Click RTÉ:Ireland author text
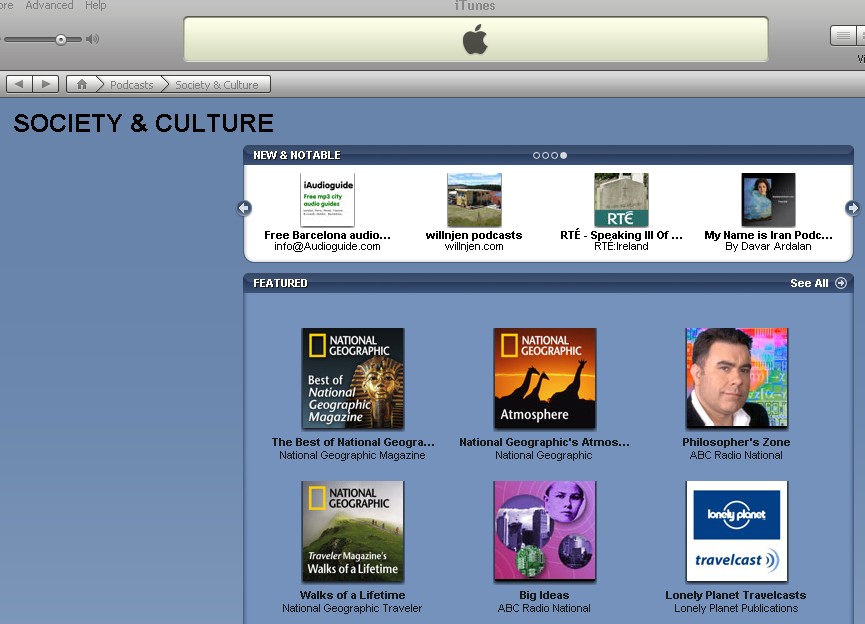 [x=621, y=246]
